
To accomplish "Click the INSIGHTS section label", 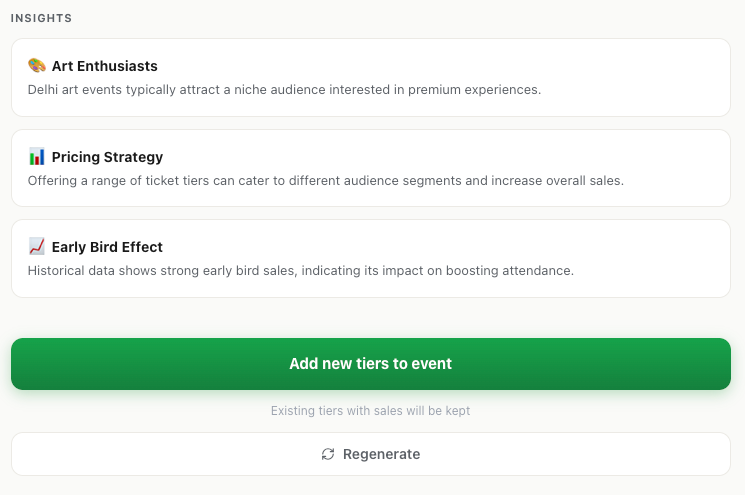I will [41, 18].
